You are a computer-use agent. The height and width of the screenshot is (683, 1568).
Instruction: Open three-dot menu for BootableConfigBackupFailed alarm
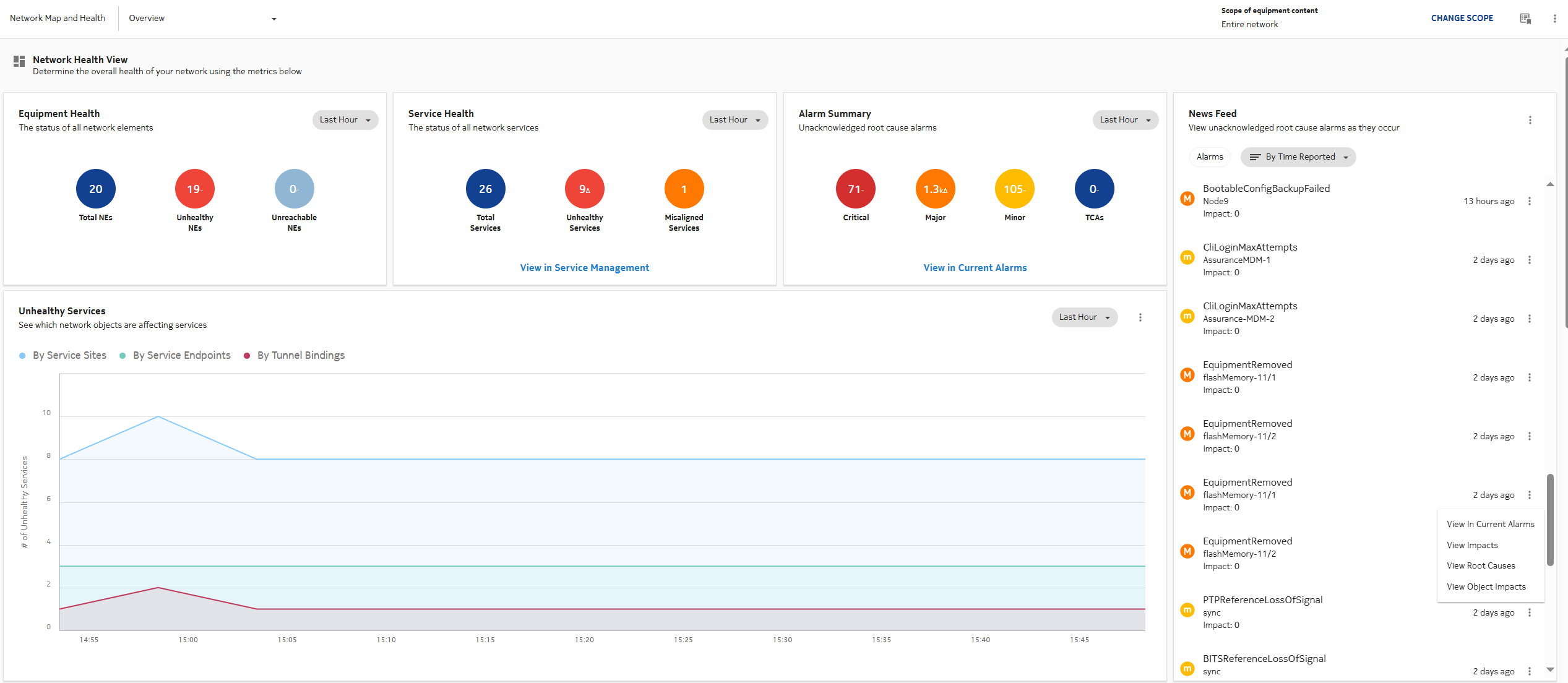coord(1529,201)
